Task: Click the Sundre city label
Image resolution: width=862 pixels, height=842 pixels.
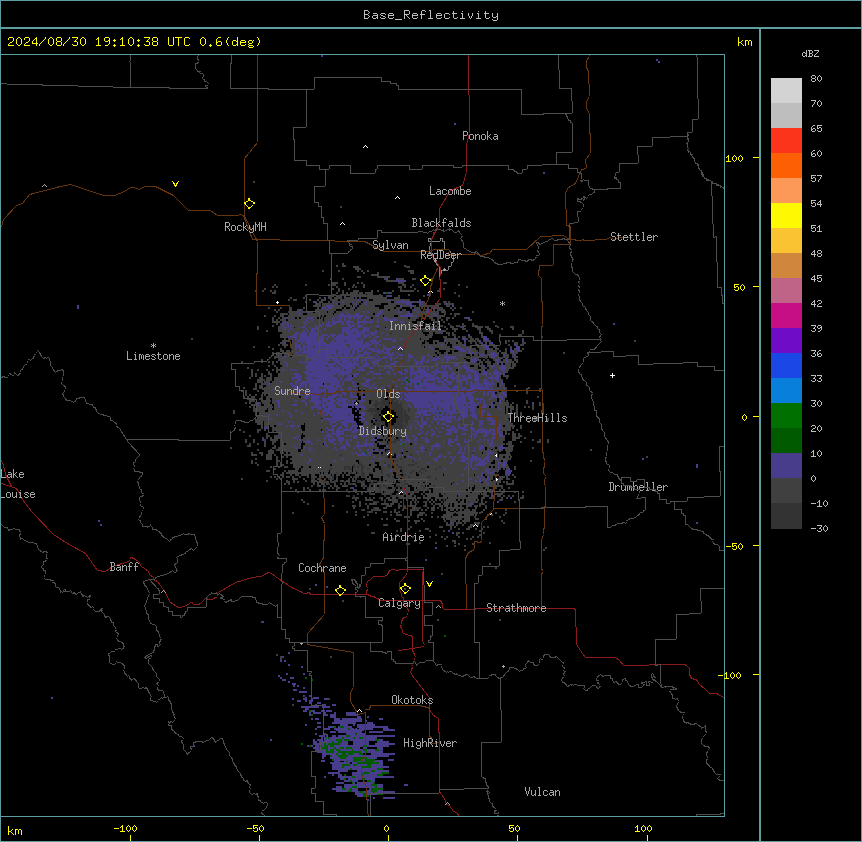Action: pos(292,391)
